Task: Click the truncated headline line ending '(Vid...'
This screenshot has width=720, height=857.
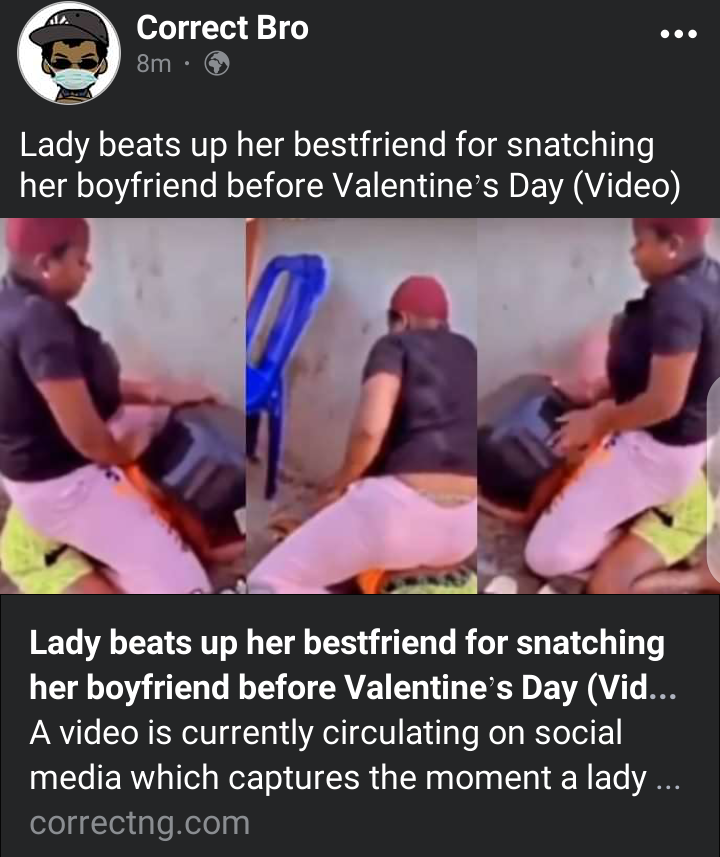Action: 353,687
